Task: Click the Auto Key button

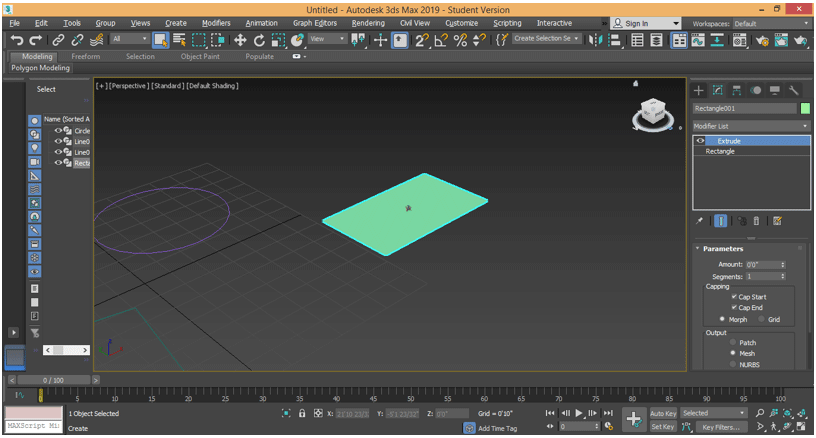Action: click(663, 413)
